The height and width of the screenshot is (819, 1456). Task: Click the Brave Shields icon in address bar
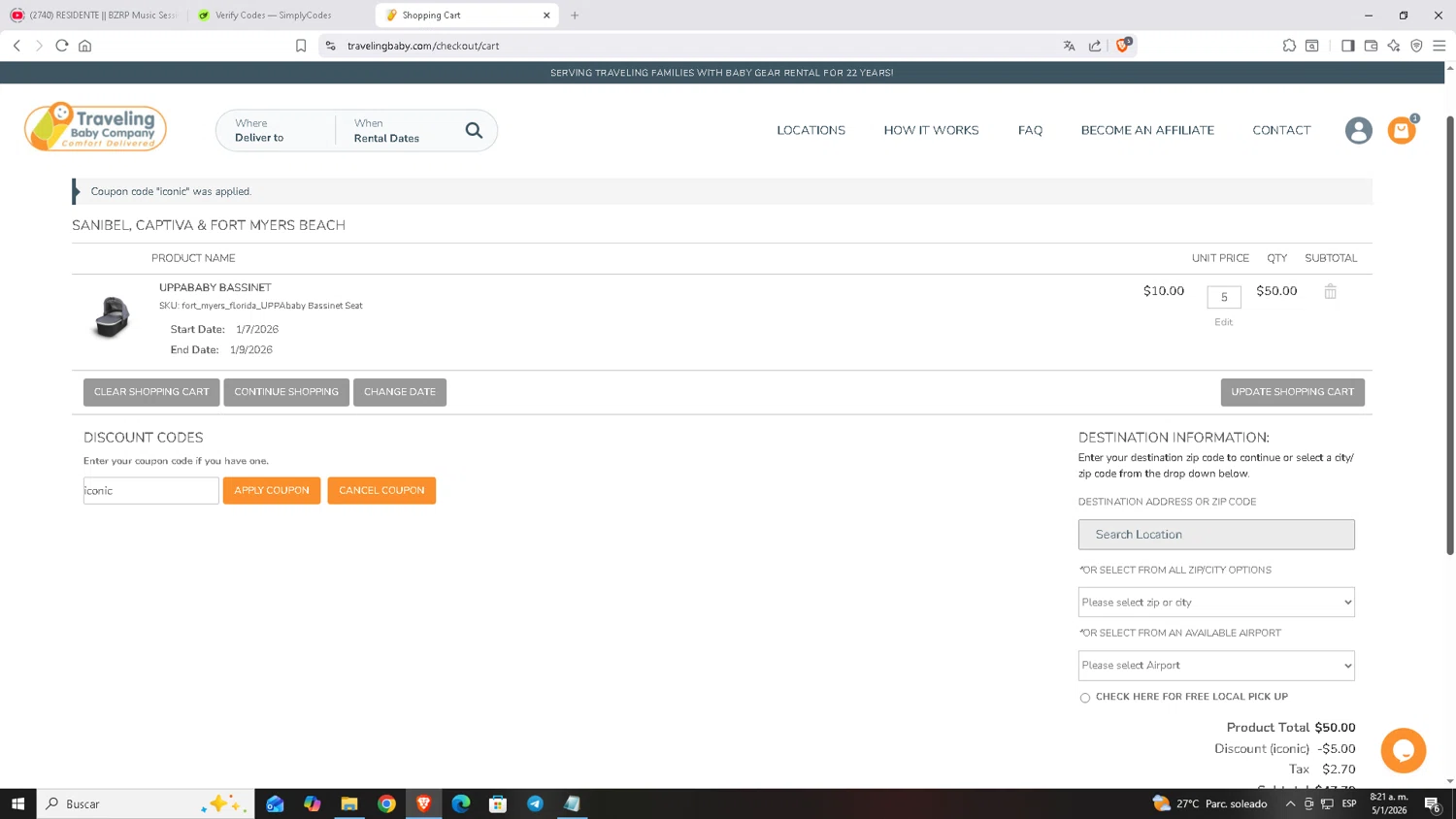click(1123, 45)
